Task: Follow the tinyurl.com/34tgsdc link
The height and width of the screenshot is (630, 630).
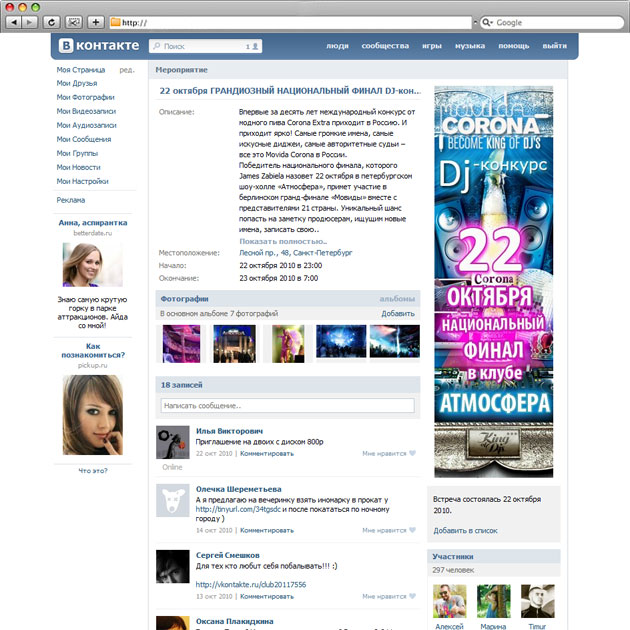Action: tap(238, 509)
